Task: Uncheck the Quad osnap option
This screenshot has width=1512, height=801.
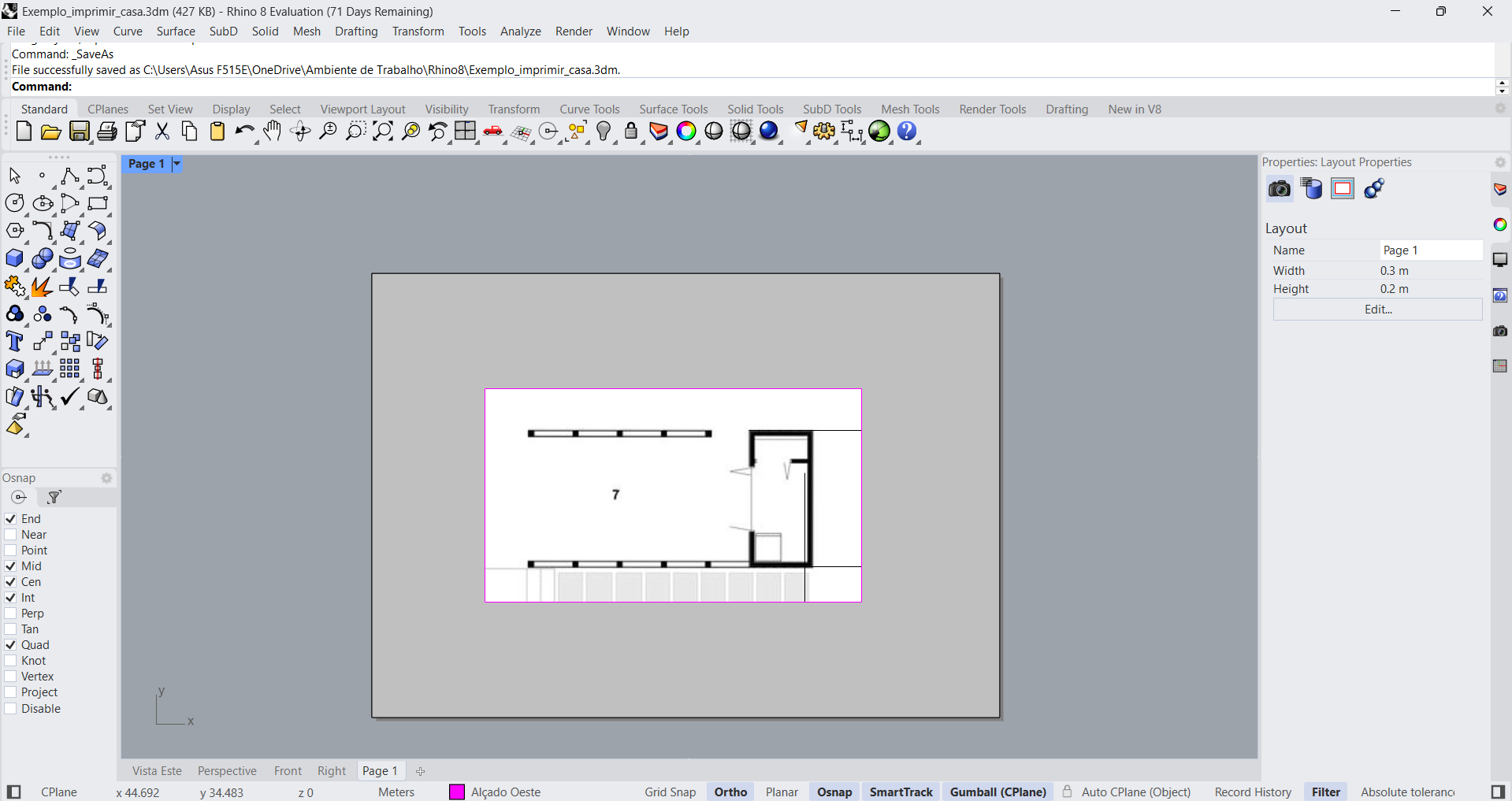Action: pyautogui.click(x=11, y=645)
